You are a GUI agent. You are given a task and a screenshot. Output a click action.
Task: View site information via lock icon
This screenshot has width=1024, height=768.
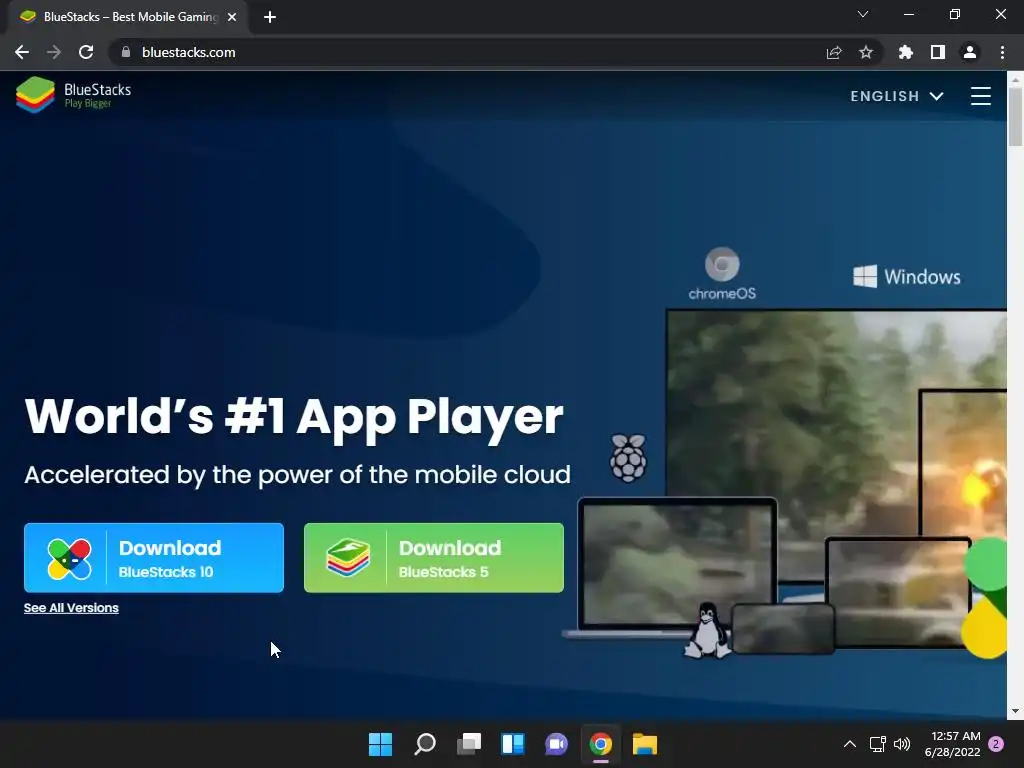point(126,52)
